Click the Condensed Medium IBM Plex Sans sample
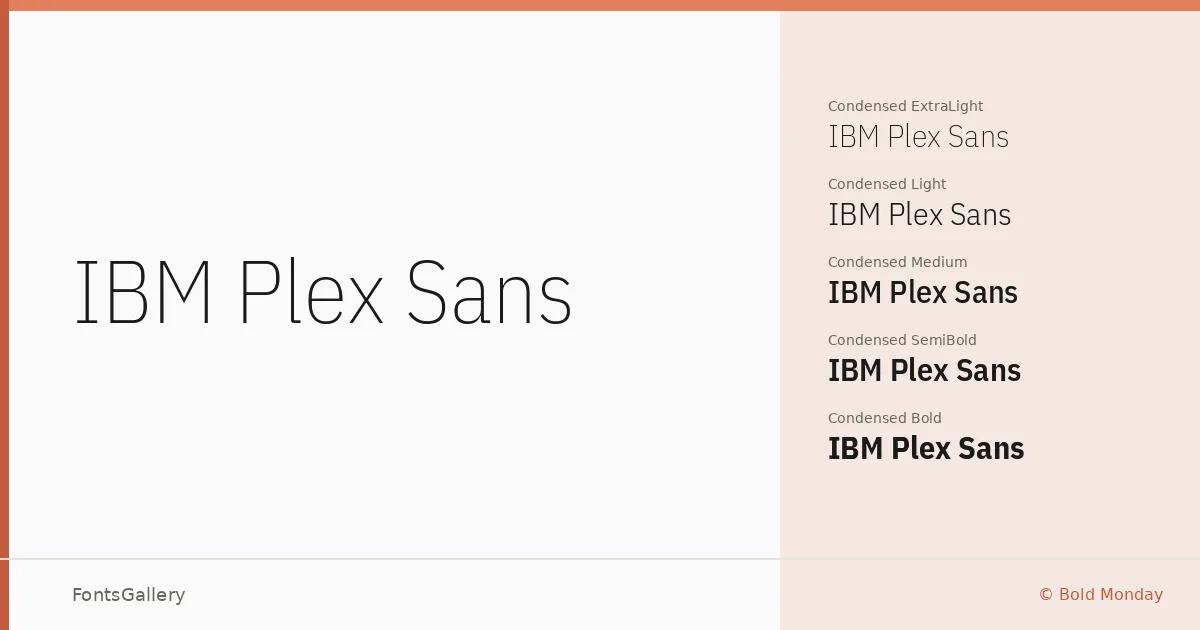The image size is (1200, 630). pos(923,292)
